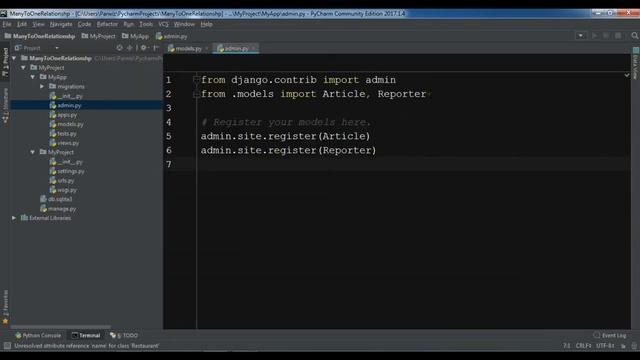Open the Terminal tool window
Screen dimensions: 640x360
[x=86, y=336]
